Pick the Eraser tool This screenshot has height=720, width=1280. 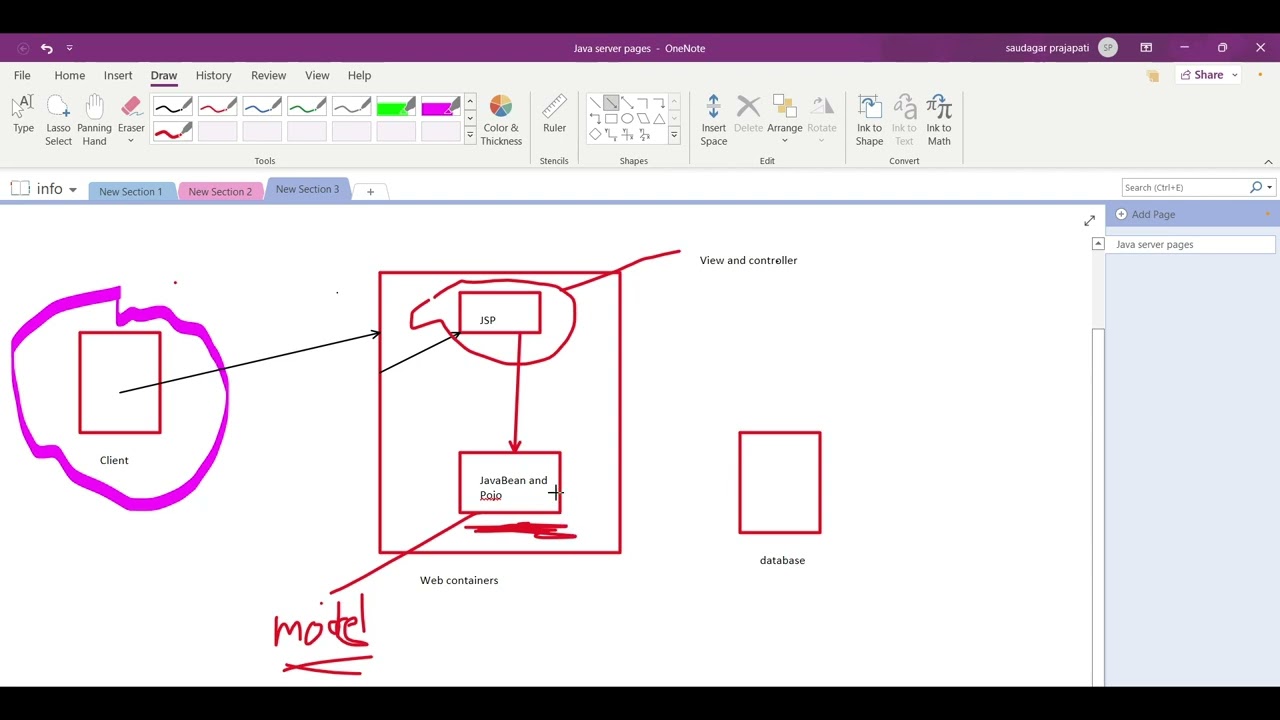(131, 113)
